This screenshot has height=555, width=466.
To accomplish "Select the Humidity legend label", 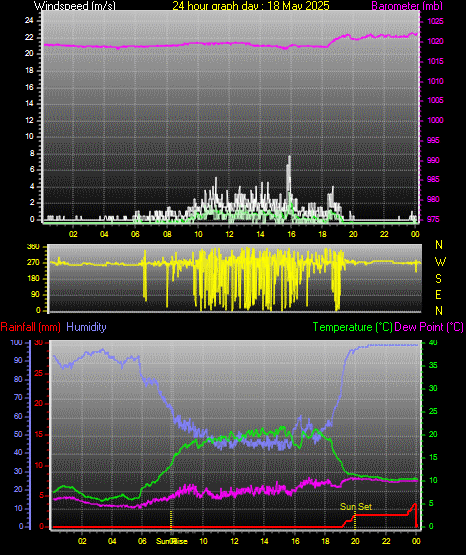I will point(86,327).
